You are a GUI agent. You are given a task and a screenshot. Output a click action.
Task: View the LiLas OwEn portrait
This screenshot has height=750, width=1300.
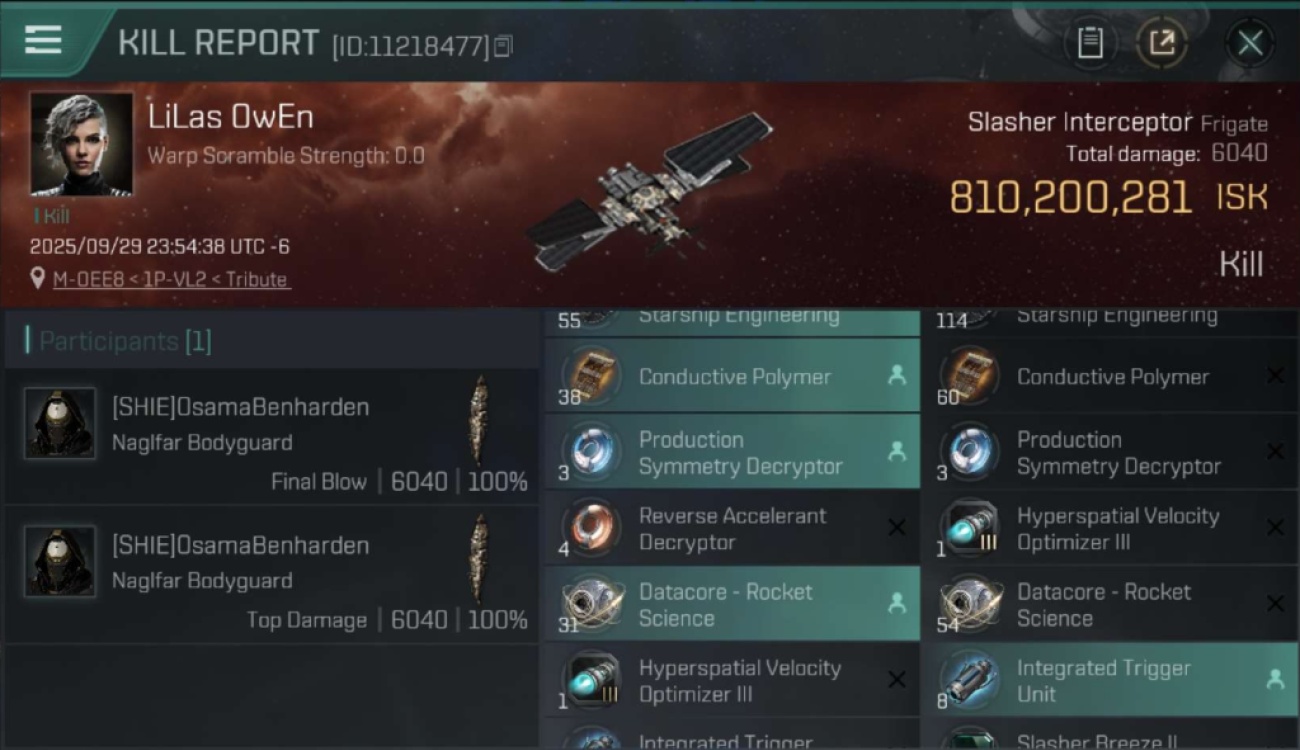(x=81, y=144)
